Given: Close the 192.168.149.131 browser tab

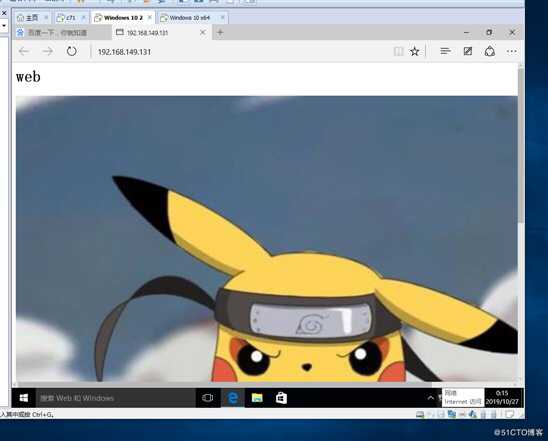Looking at the screenshot, I should click(203, 32).
